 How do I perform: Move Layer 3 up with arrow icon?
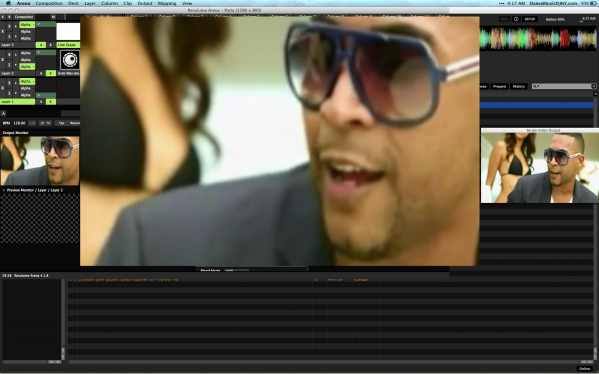(16, 26)
